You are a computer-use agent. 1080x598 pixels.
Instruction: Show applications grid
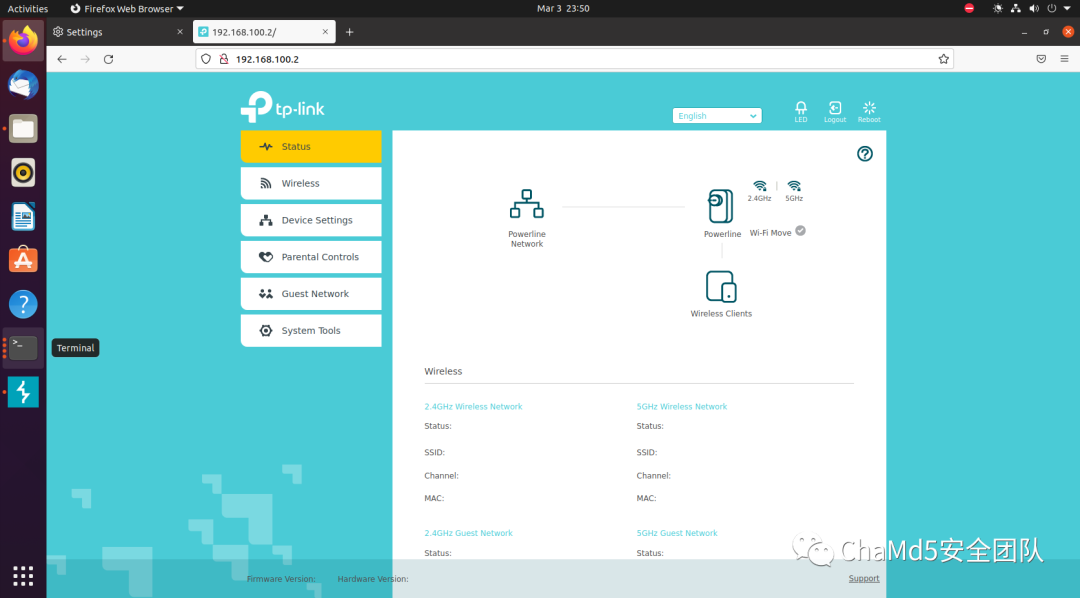pyautogui.click(x=23, y=575)
